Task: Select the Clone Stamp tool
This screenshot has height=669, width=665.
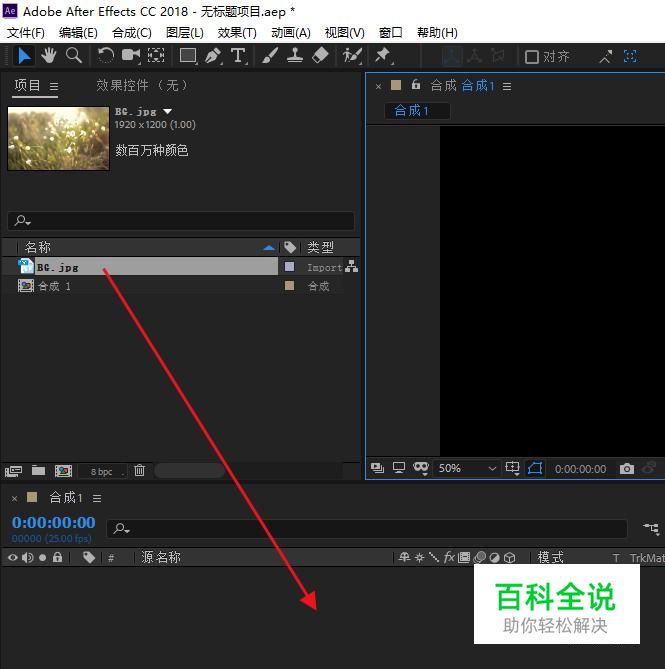Action: [295, 56]
